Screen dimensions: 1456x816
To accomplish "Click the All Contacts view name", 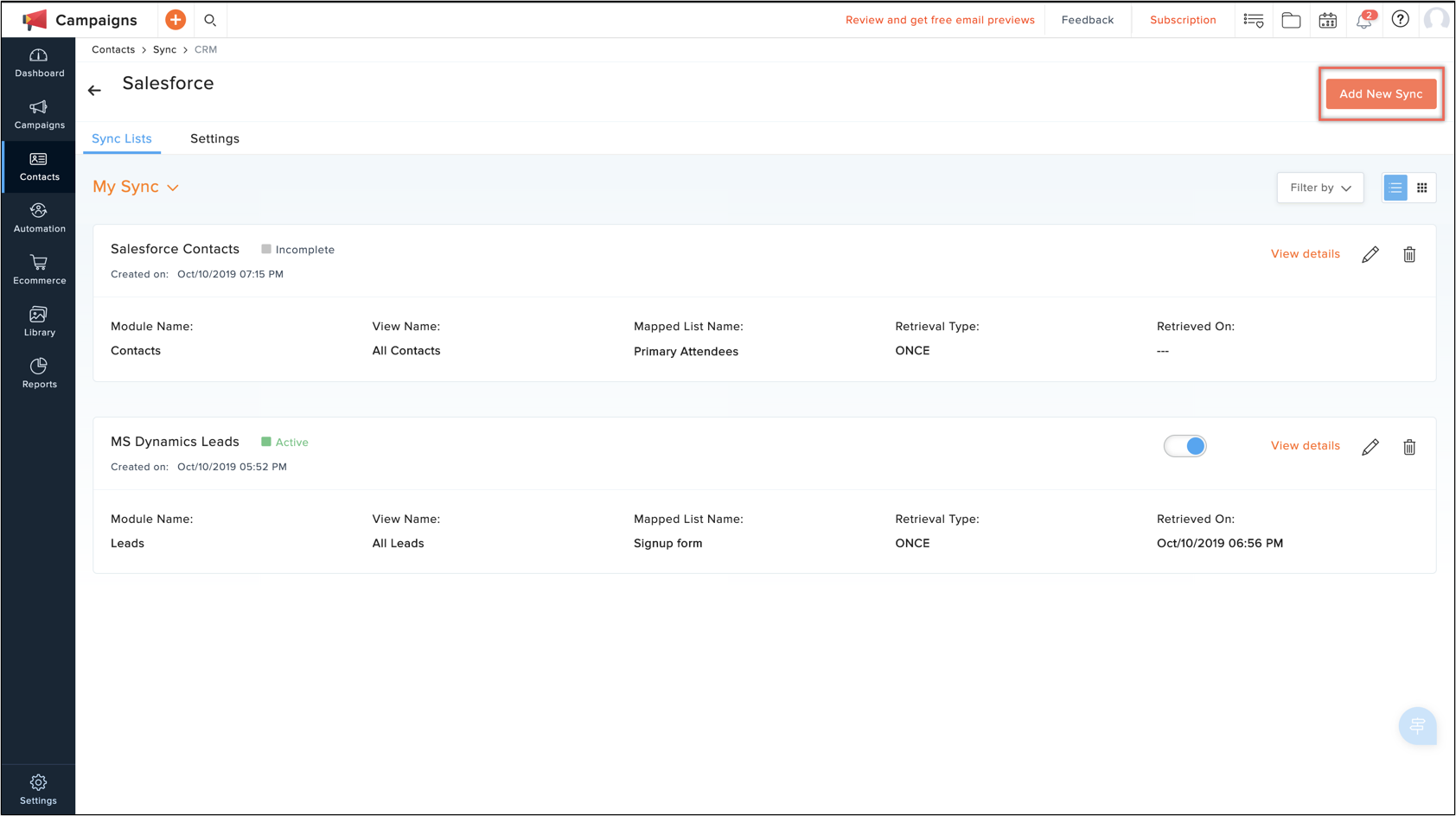I will [406, 351].
